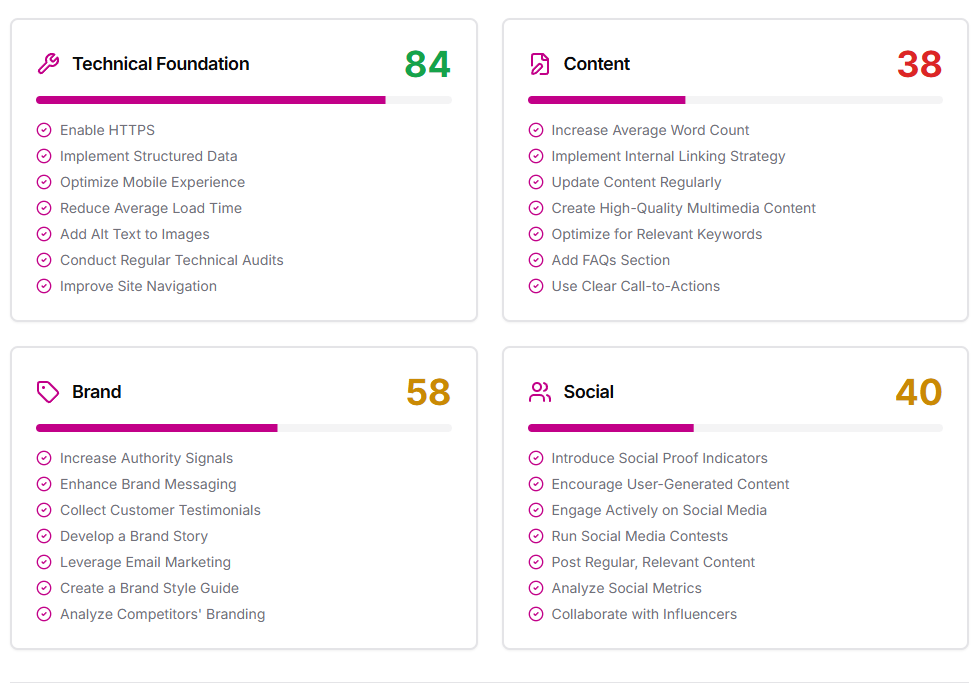Click the Brand score of 58

pos(428,392)
